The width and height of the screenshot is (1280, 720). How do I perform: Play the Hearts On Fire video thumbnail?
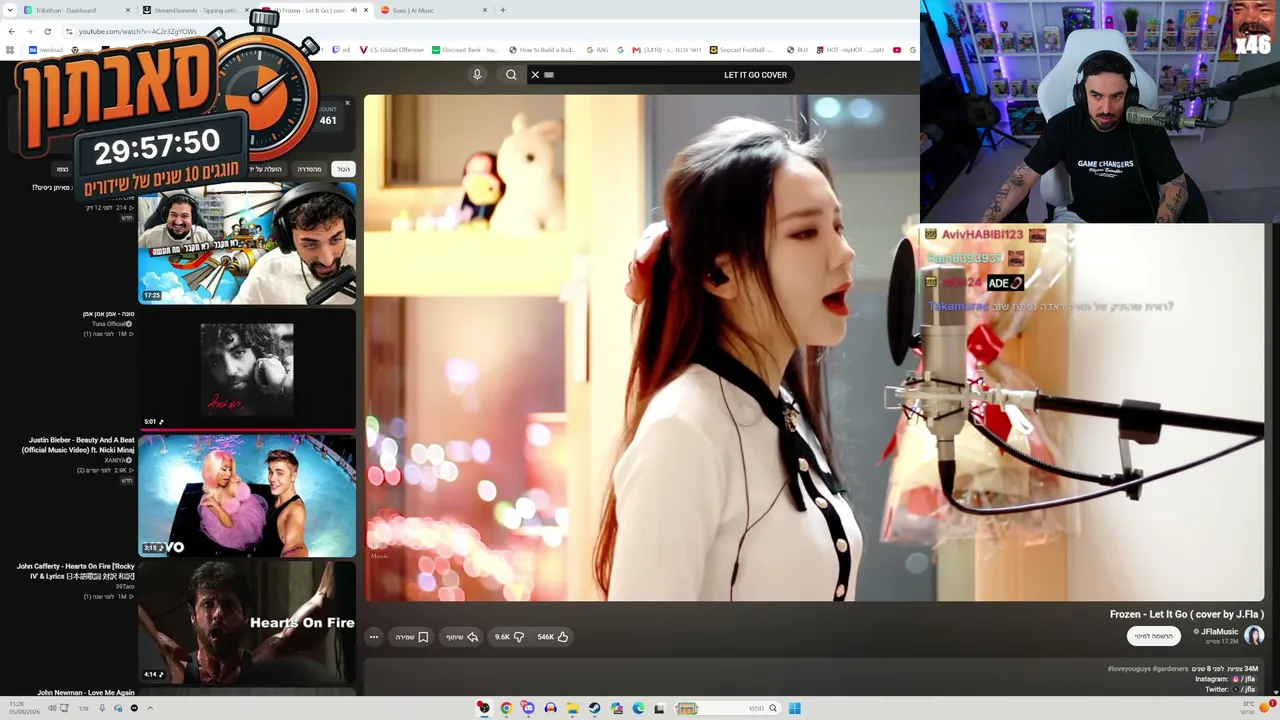tap(247, 621)
